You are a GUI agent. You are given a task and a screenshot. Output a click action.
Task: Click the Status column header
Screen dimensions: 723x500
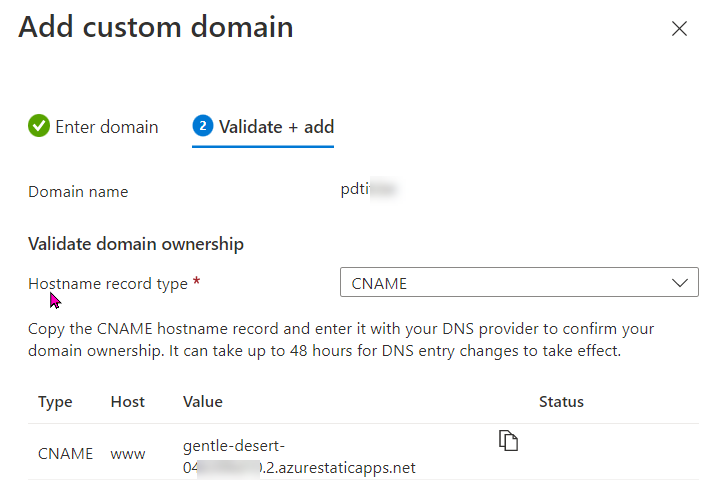pyautogui.click(x=561, y=402)
